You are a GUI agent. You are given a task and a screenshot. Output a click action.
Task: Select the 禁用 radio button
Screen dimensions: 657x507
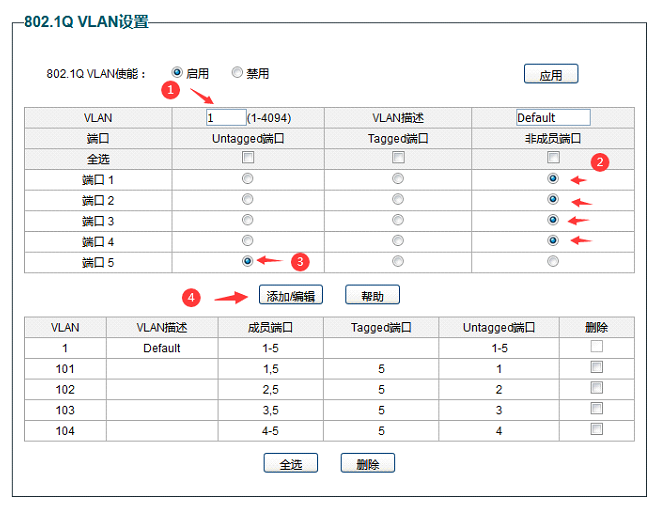237,73
